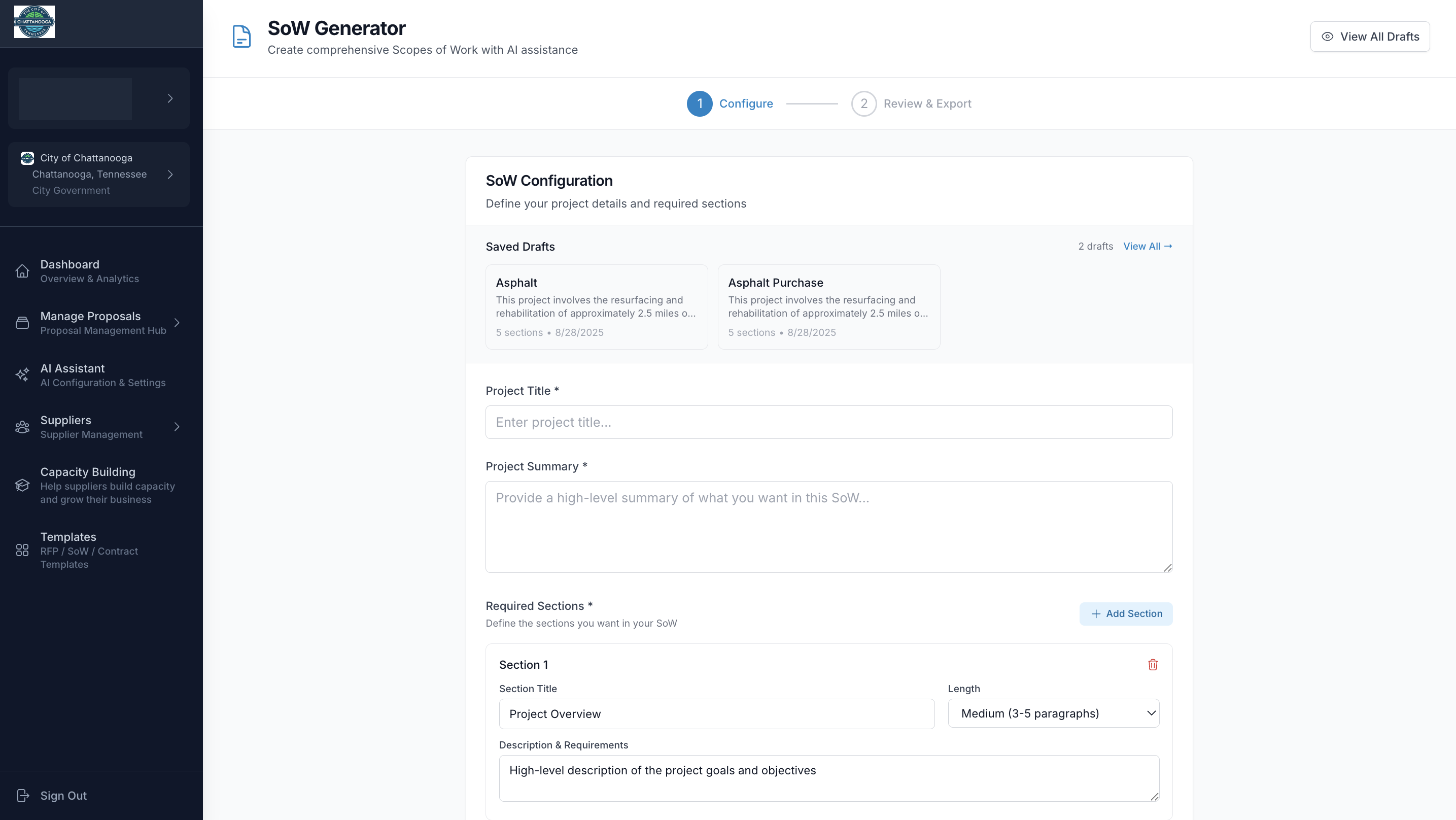Select the Templates grid icon
The width and height of the screenshot is (1456, 820).
click(x=22, y=550)
